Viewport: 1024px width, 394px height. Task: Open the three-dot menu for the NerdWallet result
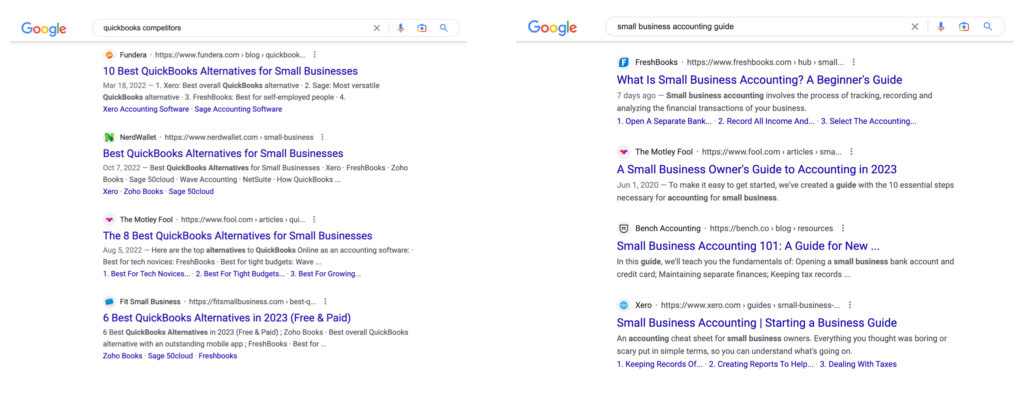click(x=323, y=137)
